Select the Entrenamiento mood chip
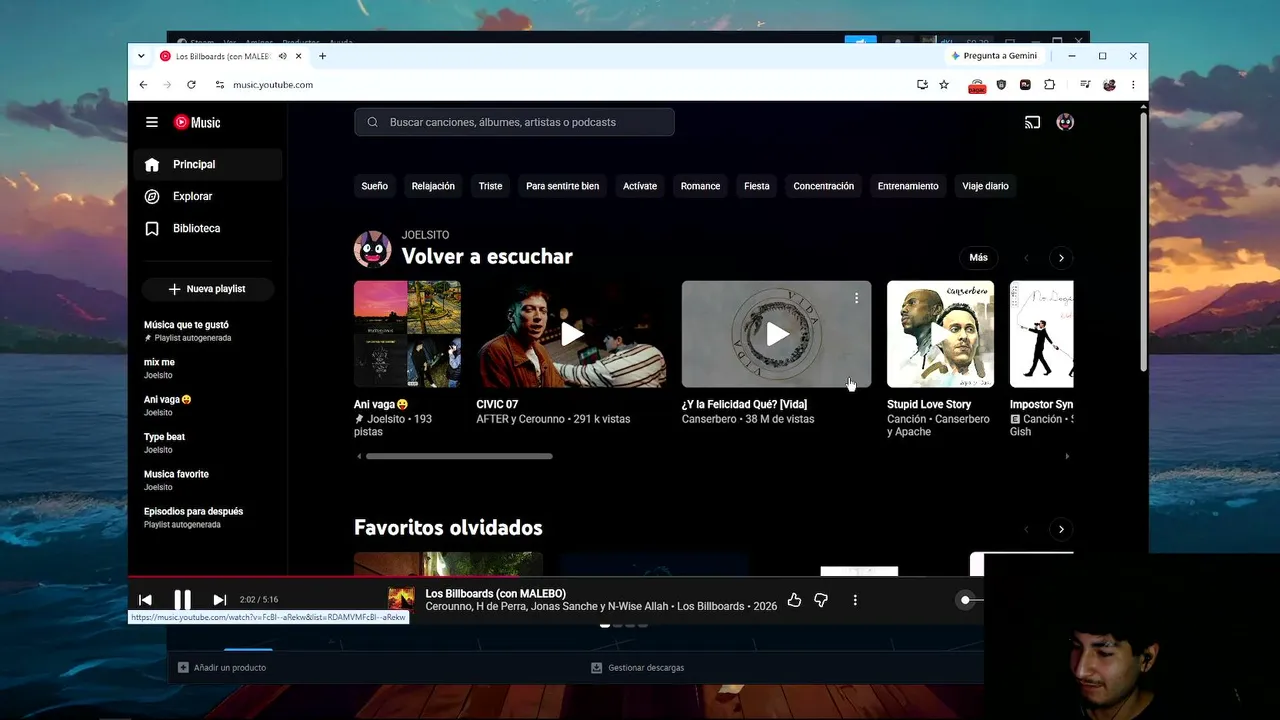This screenshot has width=1280, height=720. pos(908,186)
